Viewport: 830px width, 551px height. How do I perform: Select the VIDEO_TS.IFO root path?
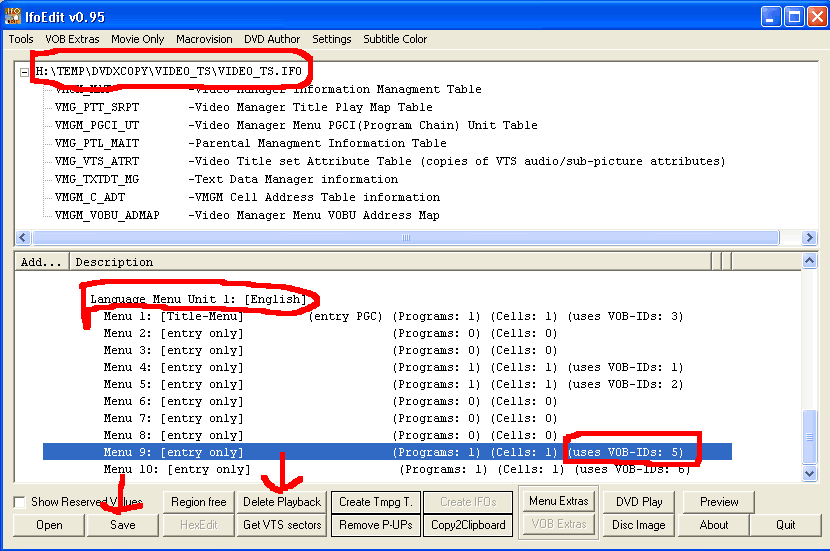168,71
